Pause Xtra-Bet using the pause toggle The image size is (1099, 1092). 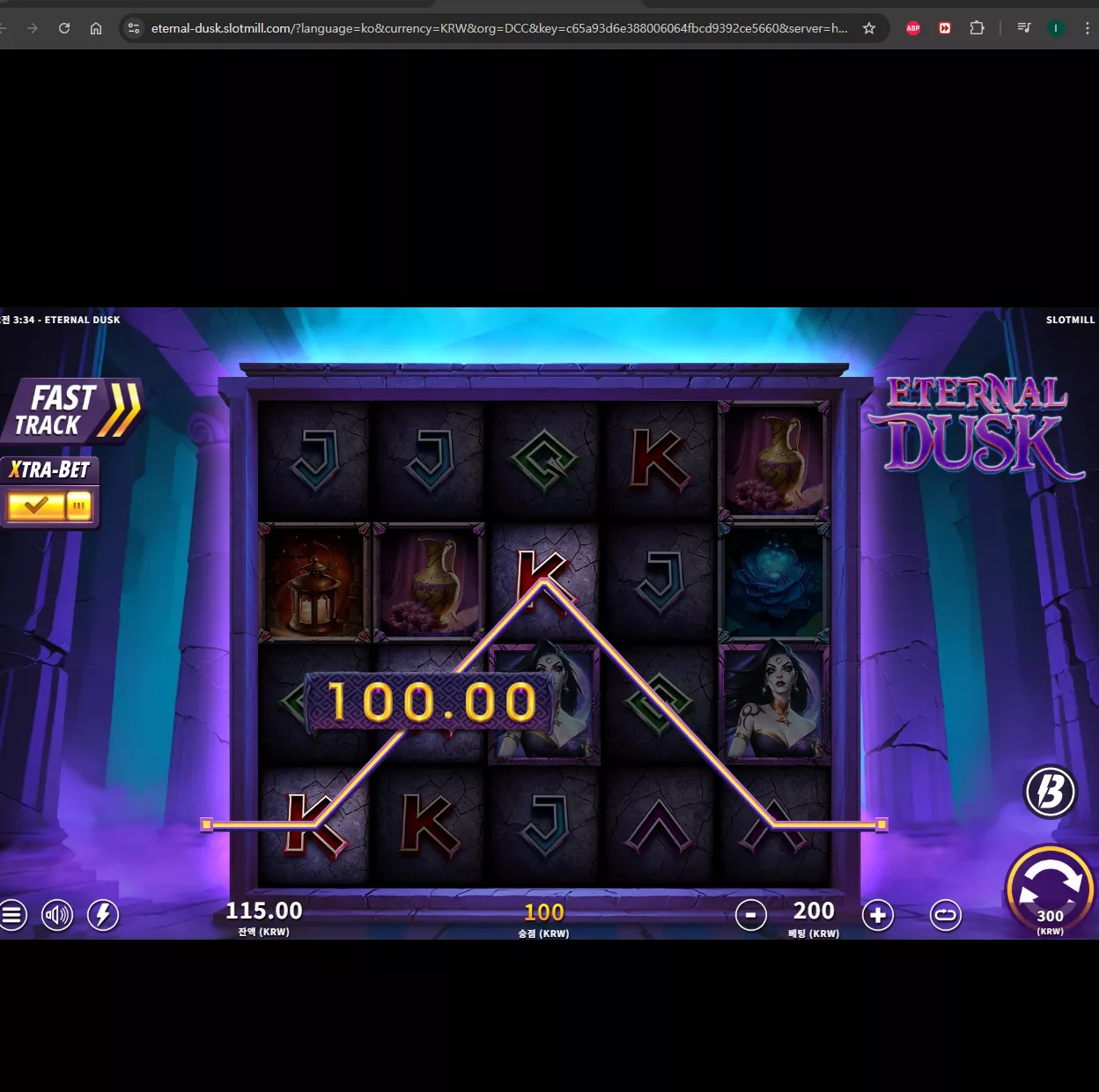pos(79,506)
